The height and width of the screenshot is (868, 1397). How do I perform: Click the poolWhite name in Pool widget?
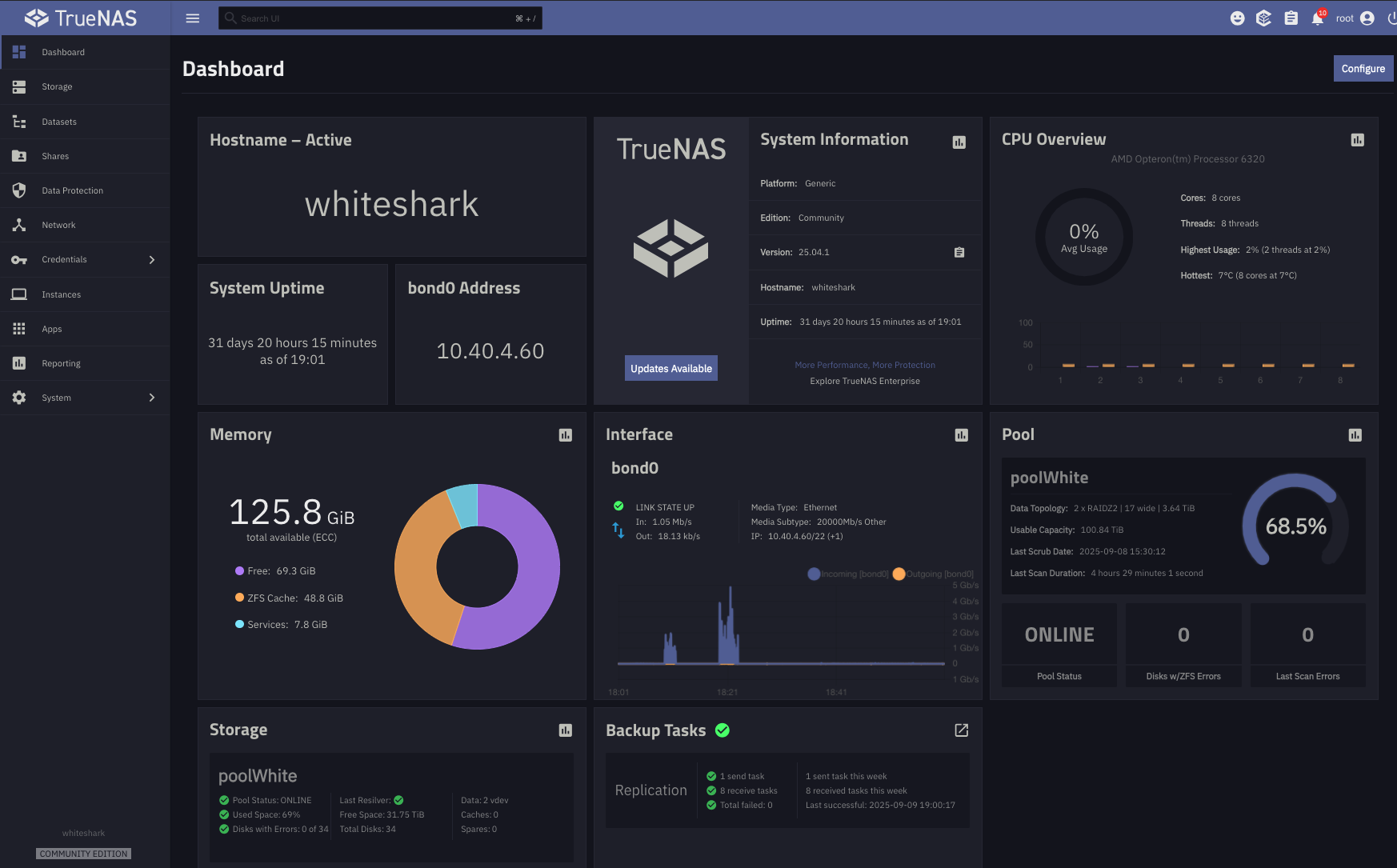1049,478
